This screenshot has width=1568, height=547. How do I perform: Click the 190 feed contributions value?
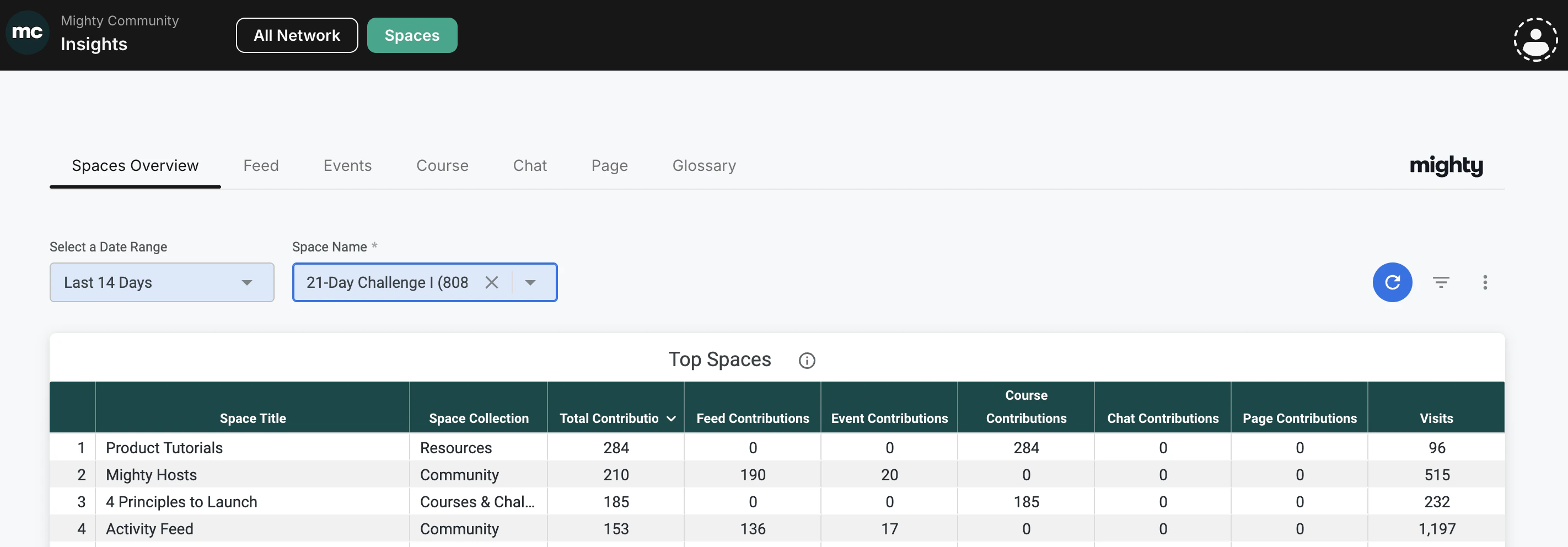pos(753,475)
